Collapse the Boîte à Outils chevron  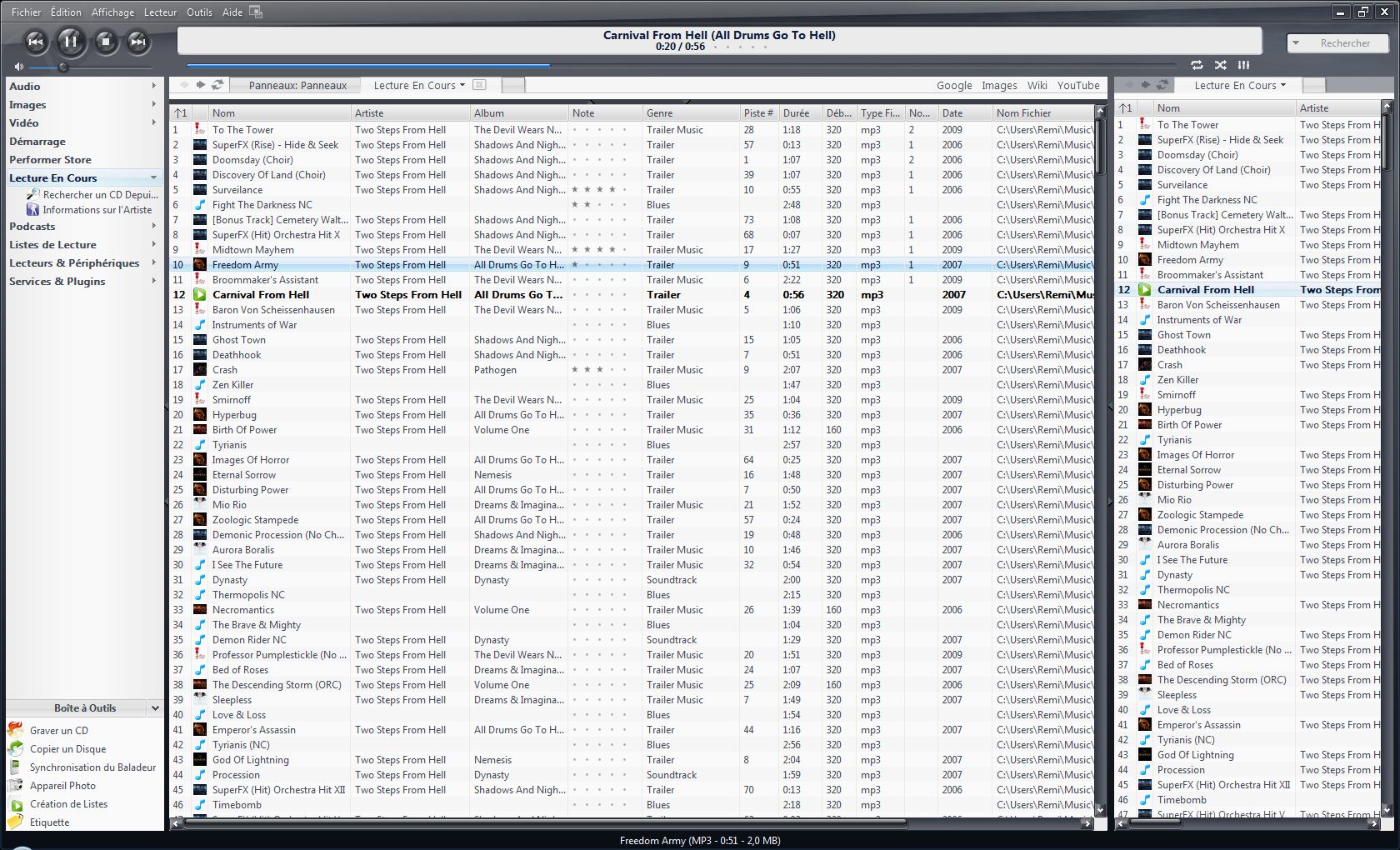pos(155,707)
